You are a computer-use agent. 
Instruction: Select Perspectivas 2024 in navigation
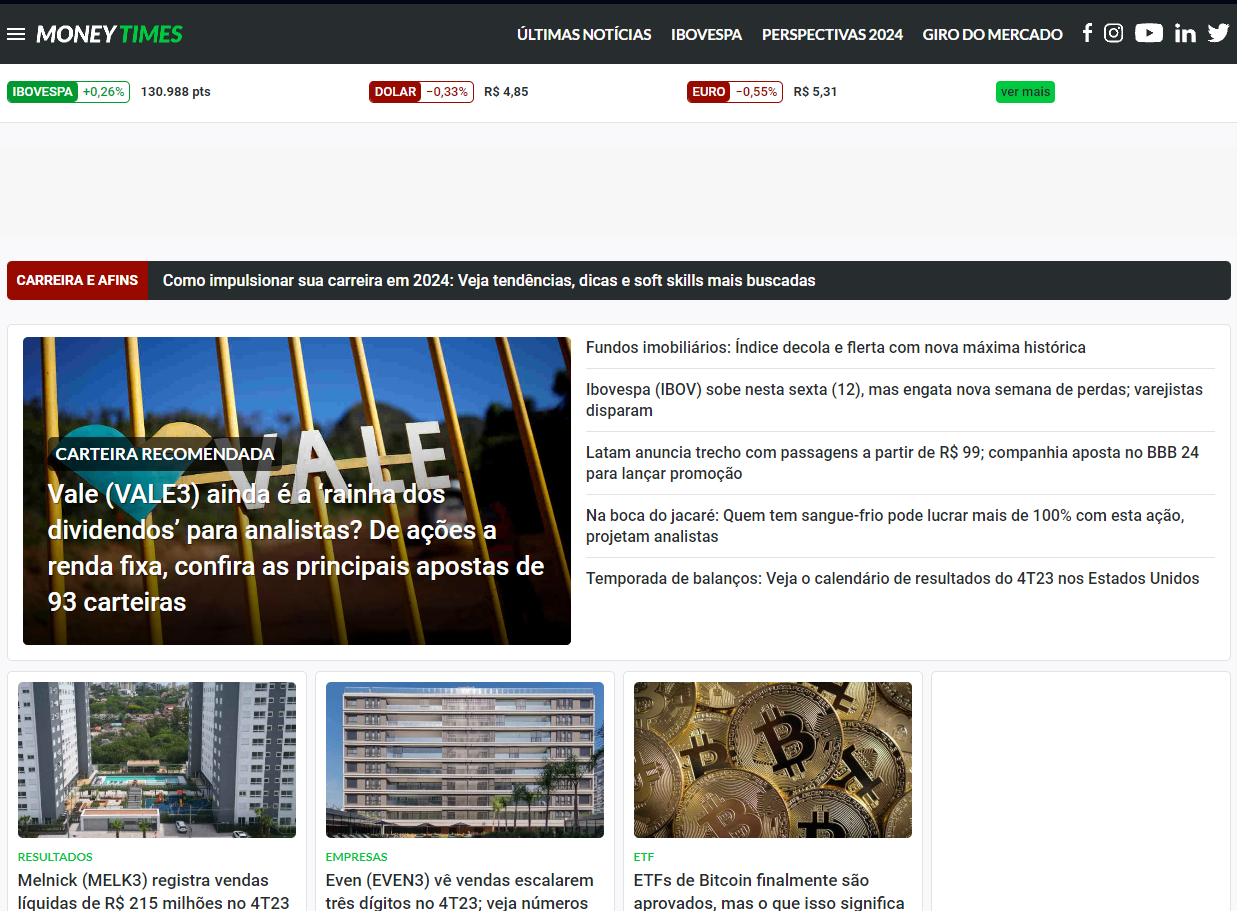point(832,34)
